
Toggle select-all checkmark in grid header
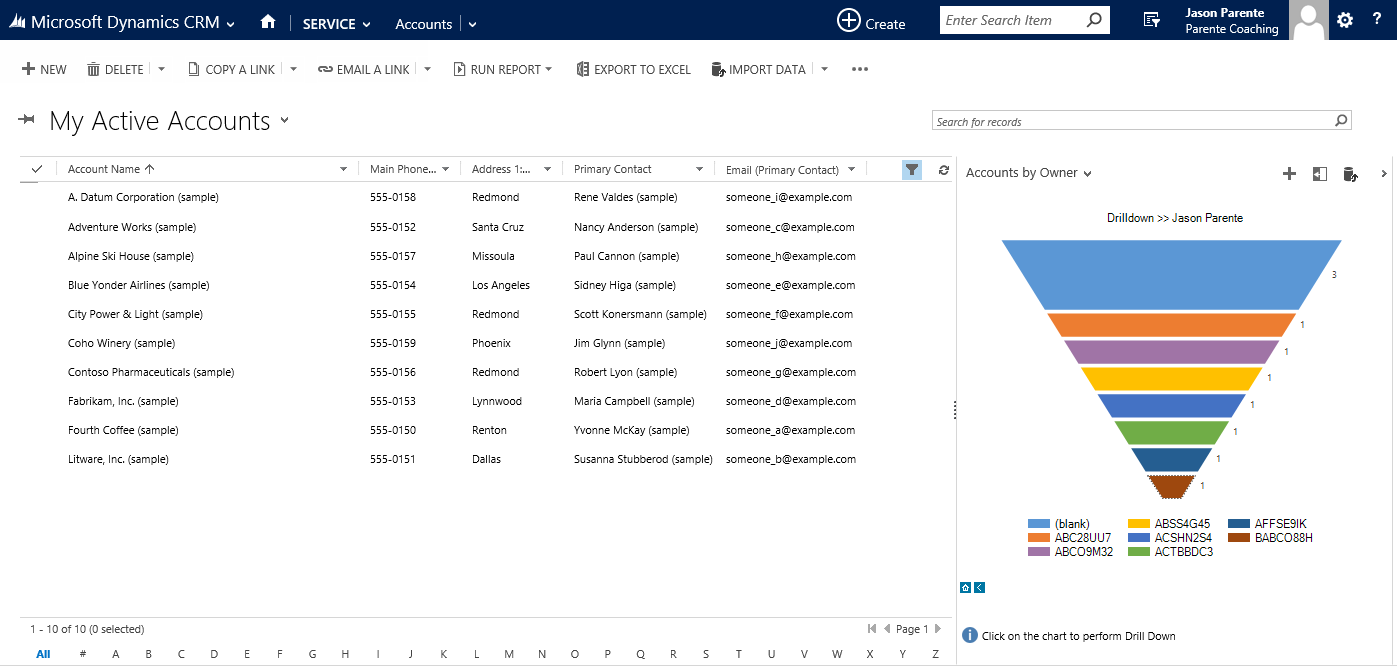37,169
